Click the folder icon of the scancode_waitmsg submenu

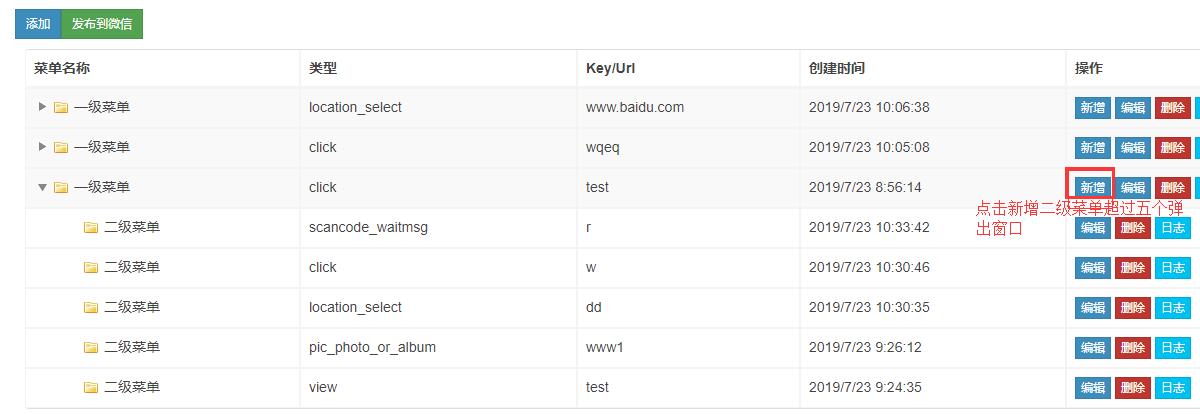[91, 227]
